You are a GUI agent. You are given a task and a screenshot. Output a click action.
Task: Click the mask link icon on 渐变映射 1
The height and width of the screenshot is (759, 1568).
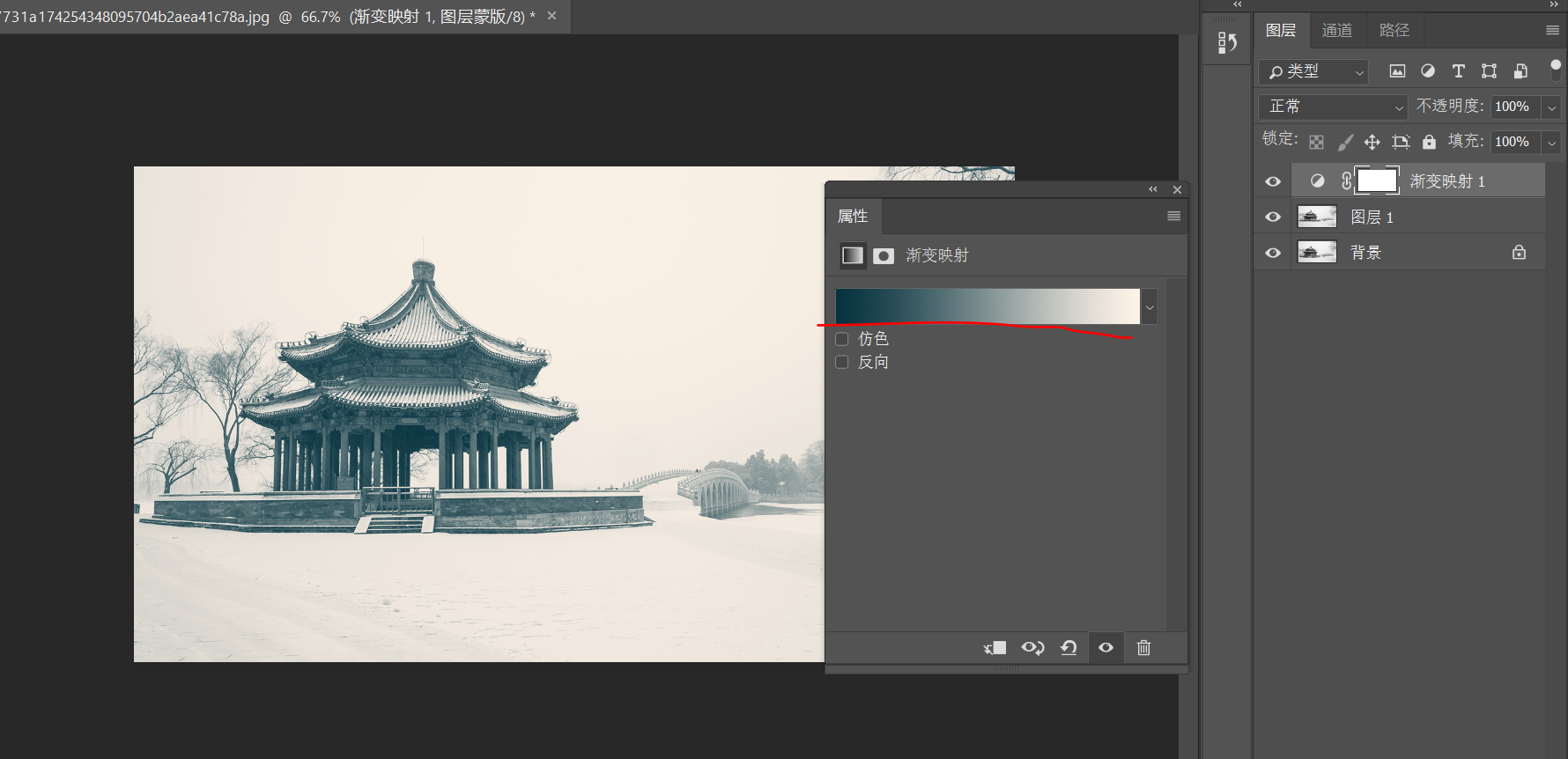tap(1346, 181)
